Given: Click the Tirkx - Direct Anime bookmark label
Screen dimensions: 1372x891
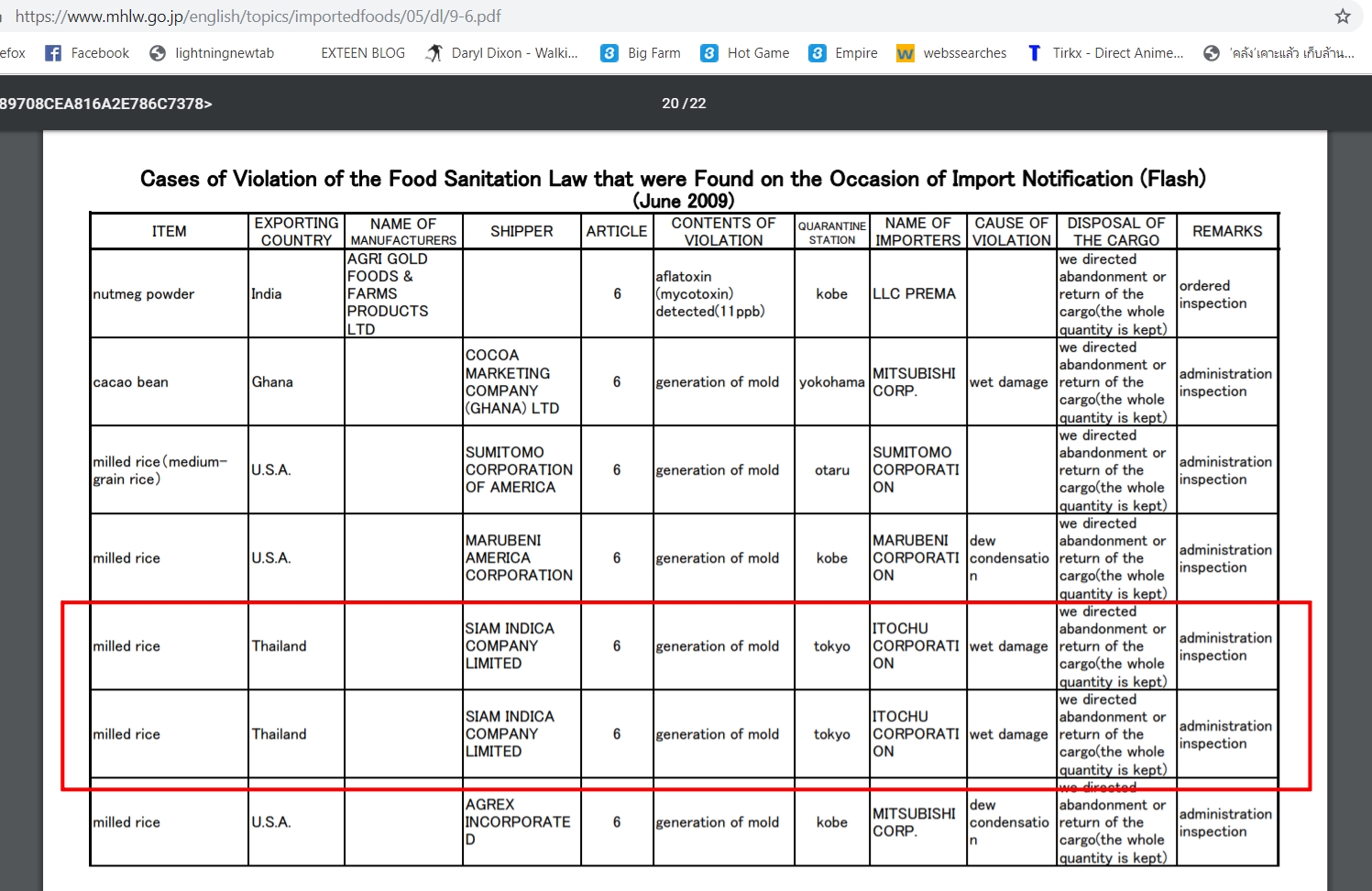Looking at the screenshot, I should click(x=1117, y=53).
